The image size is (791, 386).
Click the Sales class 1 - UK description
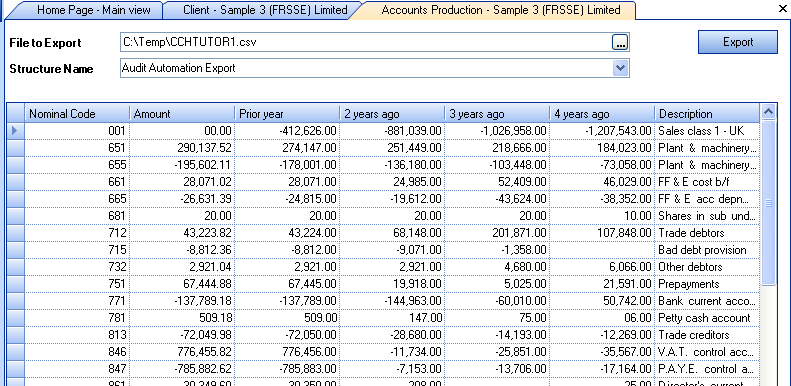coord(707,131)
